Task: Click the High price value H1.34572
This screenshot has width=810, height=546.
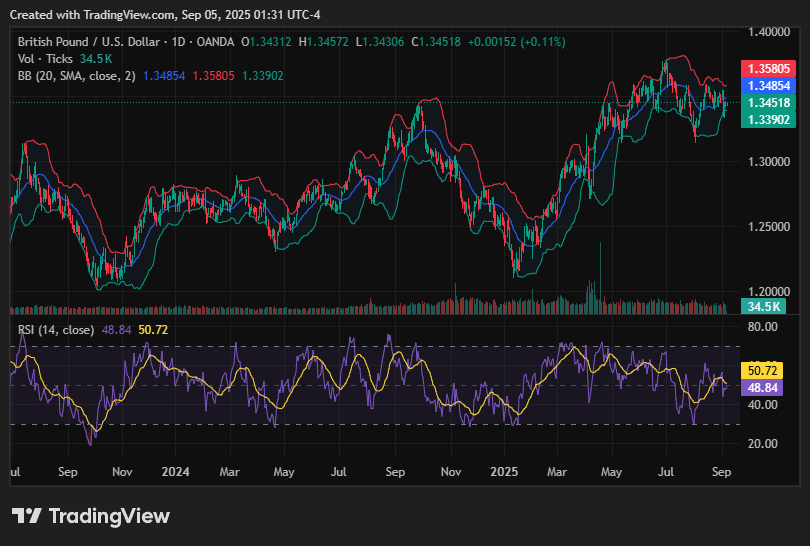Action: [323, 42]
